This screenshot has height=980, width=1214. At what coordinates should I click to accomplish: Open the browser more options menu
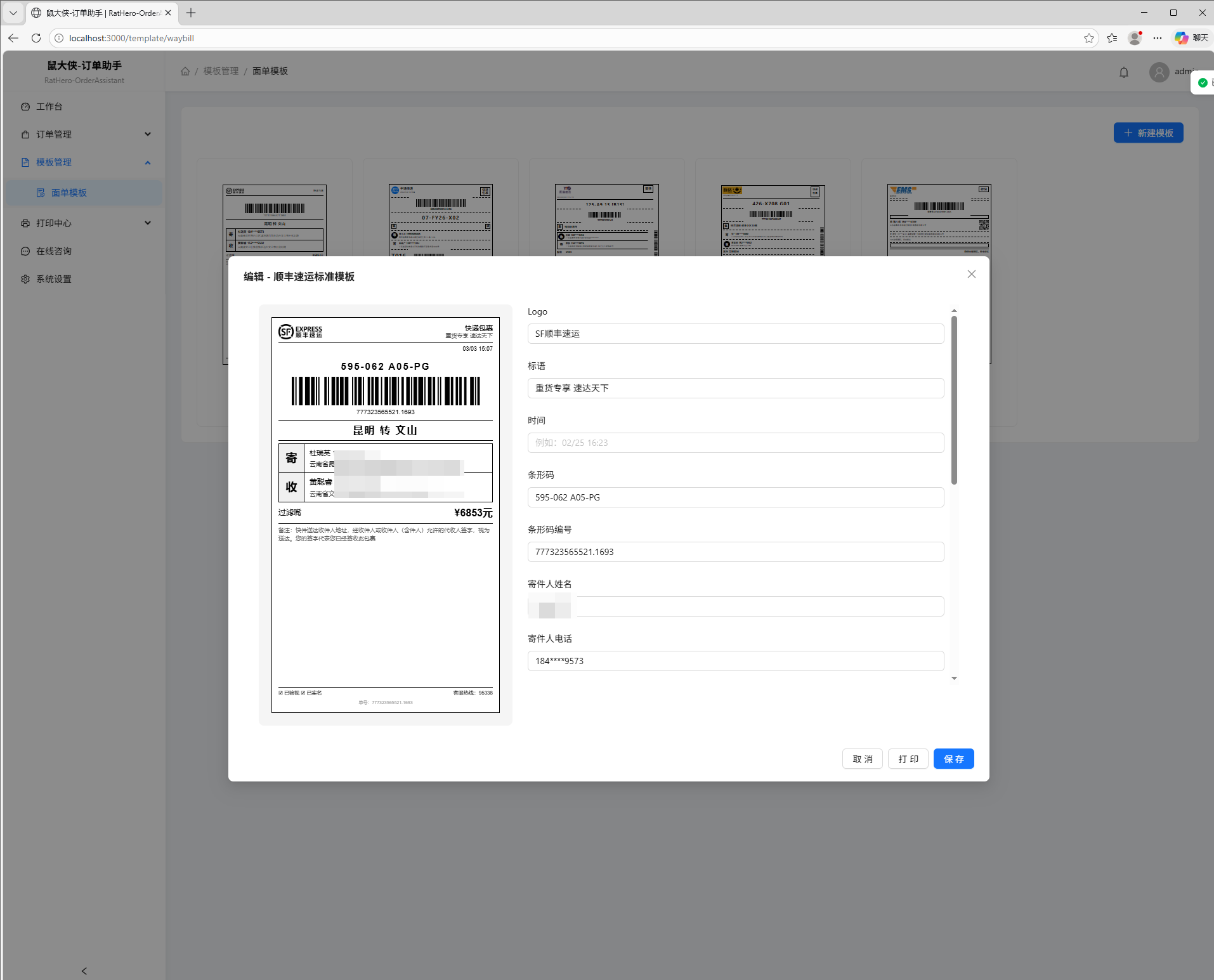click(1157, 38)
